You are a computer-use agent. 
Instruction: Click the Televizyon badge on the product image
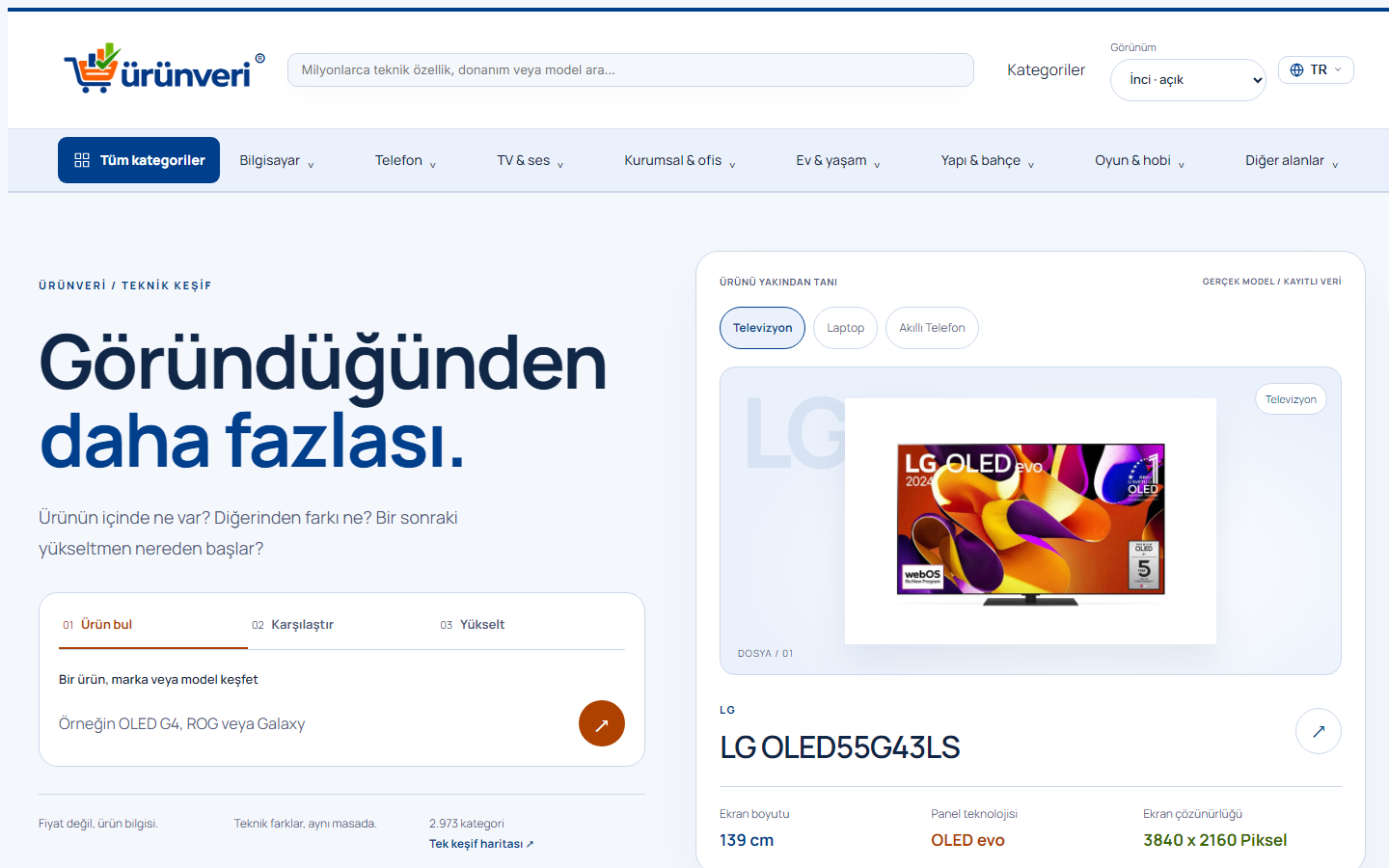coord(1291,399)
